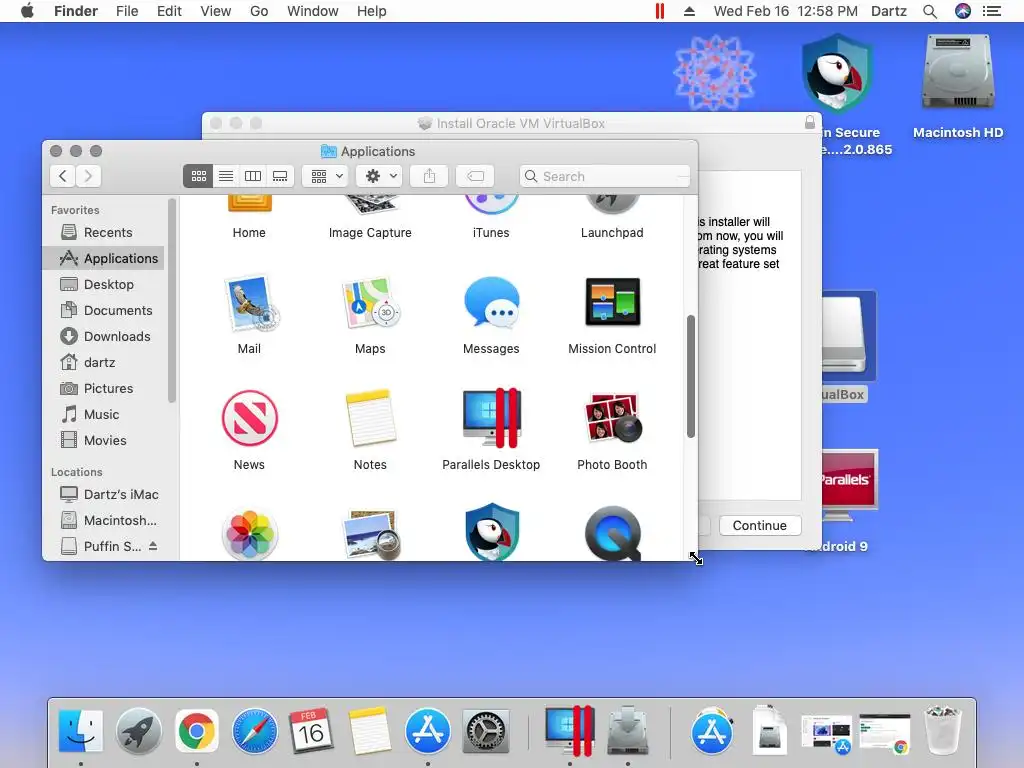Open Movies in Finder sidebar
This screenshot has width=1024, height=768.
pos(104,441)
